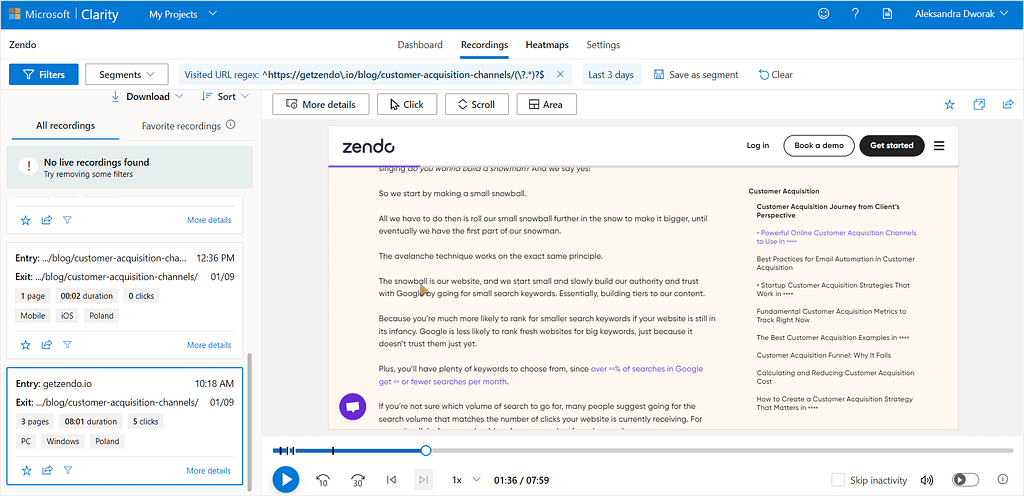
Task: Select the All recordings tab
Action: tap(65, 125)
